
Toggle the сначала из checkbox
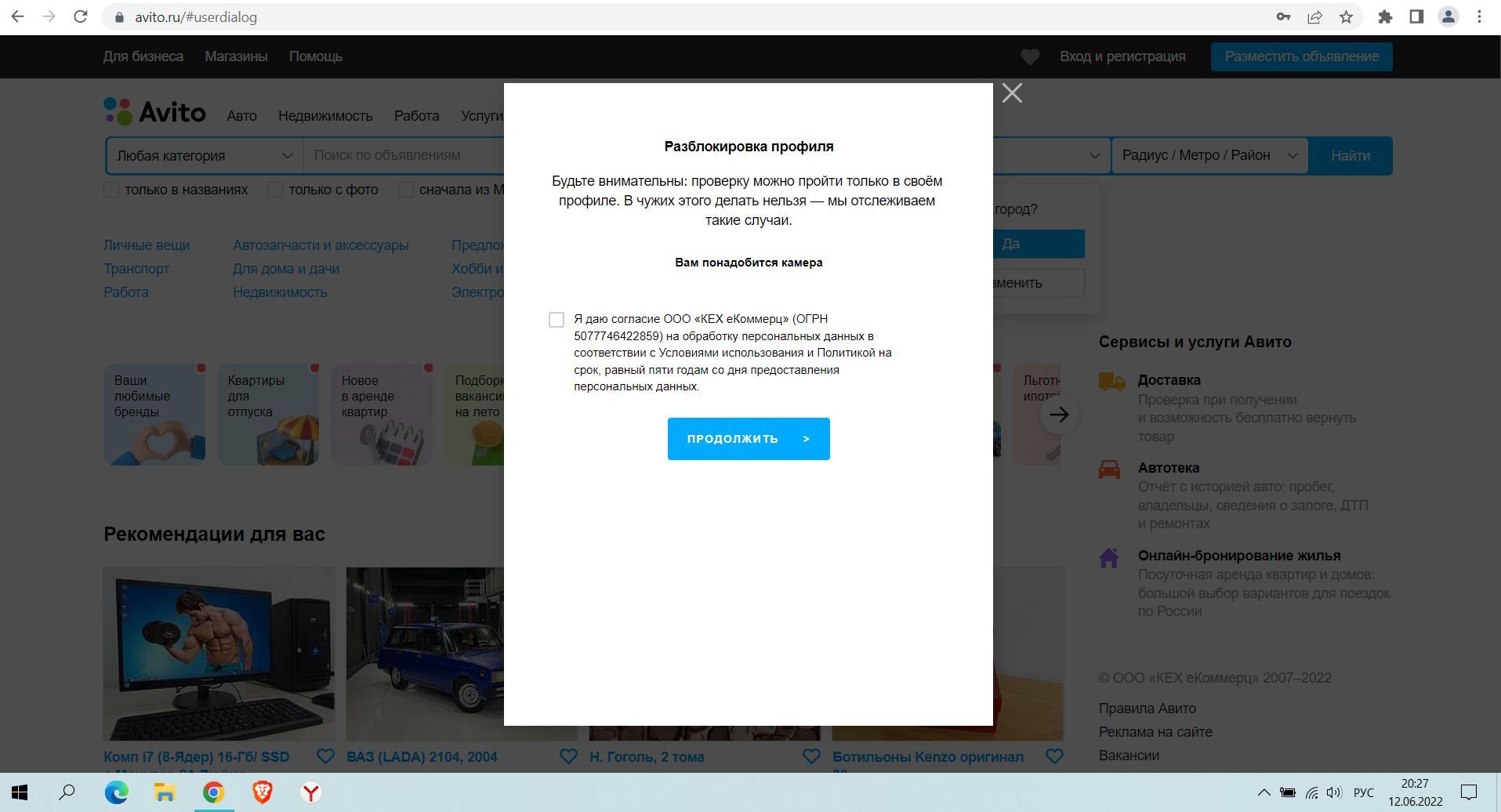tap(406, 190)
